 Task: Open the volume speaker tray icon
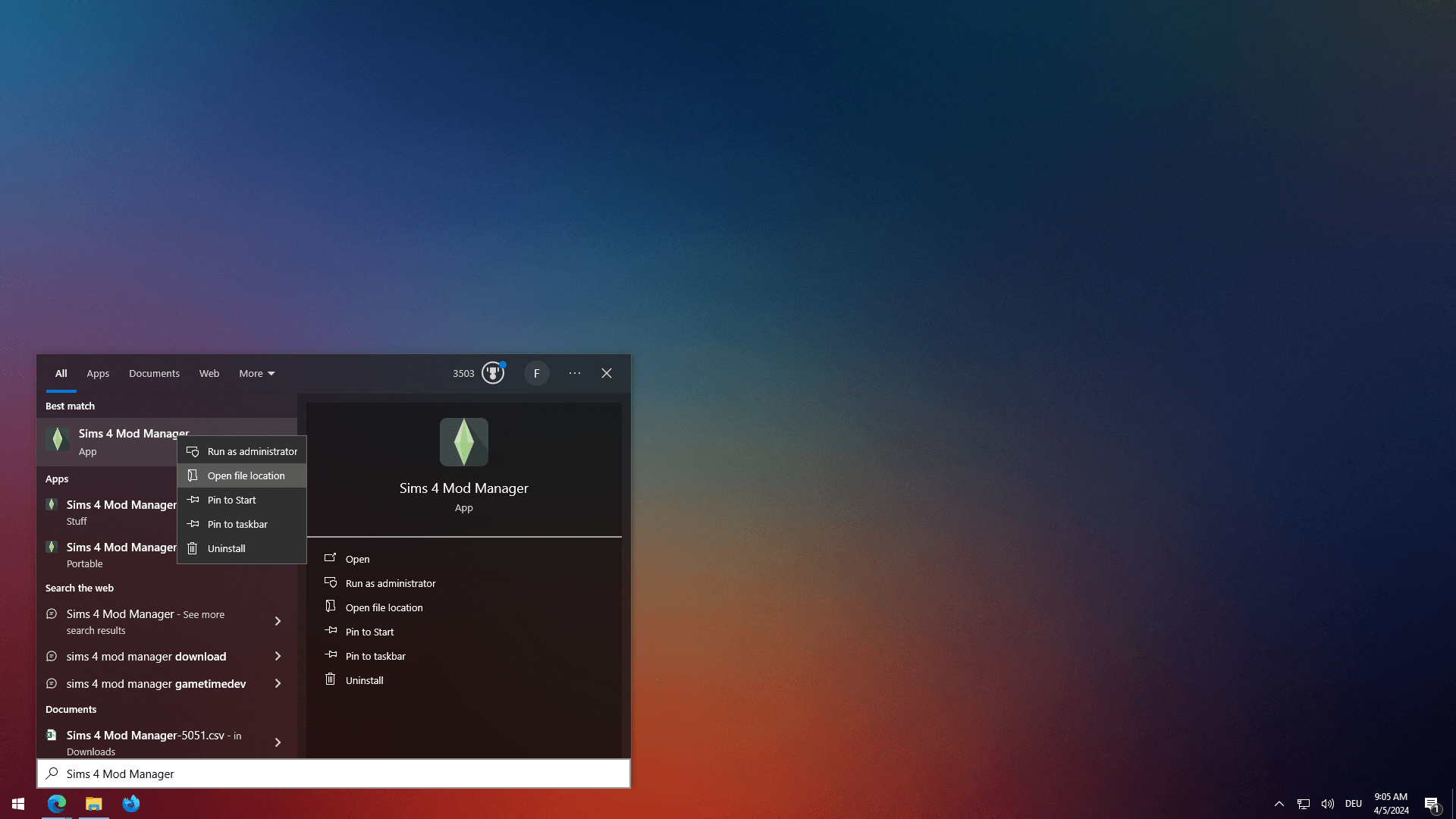(x=1328, y=804)
